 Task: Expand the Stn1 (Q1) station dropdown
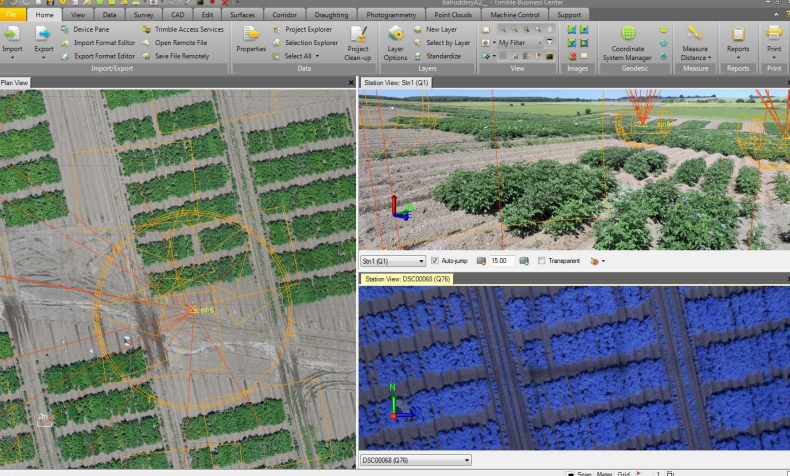pyautogui.click(x=420, y=261)
